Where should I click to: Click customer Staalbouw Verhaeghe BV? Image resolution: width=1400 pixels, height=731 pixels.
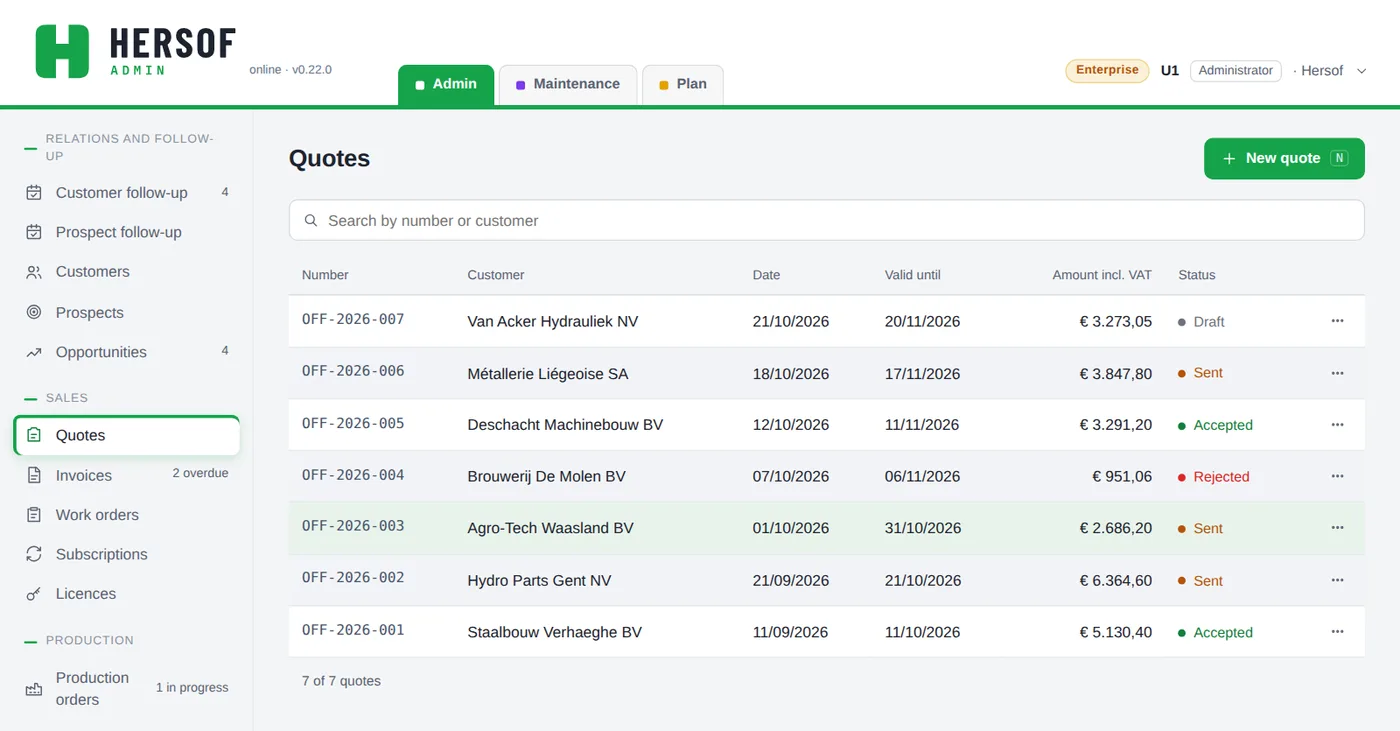[x=555, y=632]
